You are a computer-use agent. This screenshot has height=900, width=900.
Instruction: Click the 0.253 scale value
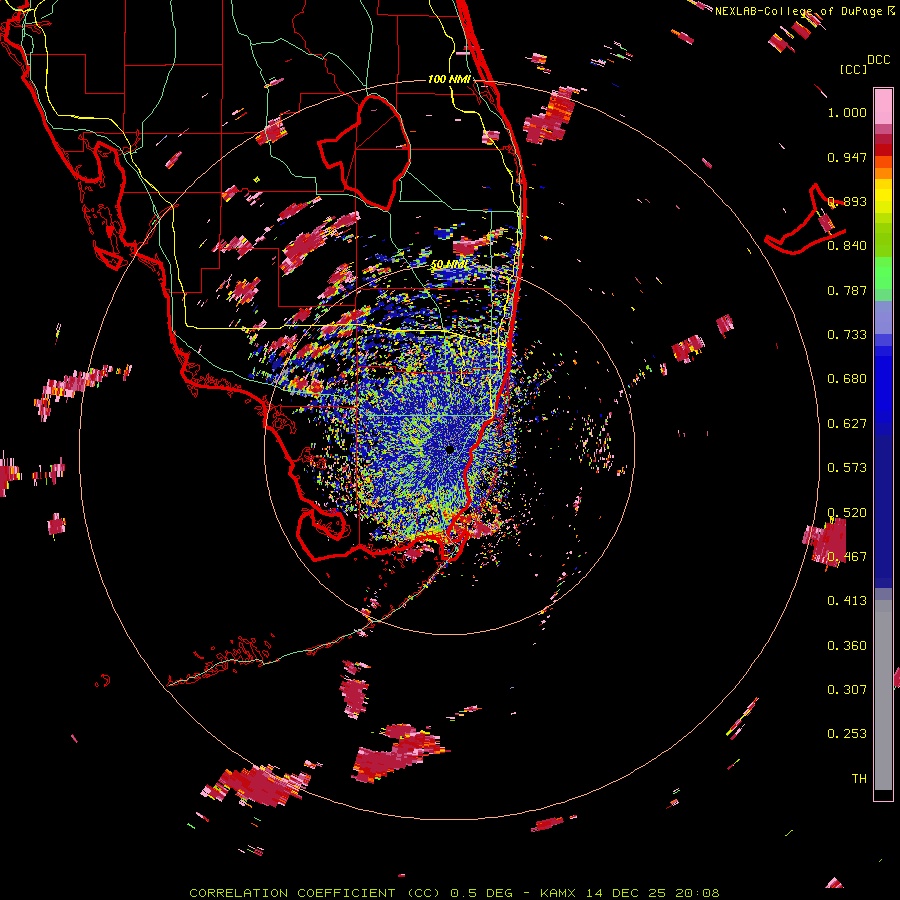[x=847, y=734]
